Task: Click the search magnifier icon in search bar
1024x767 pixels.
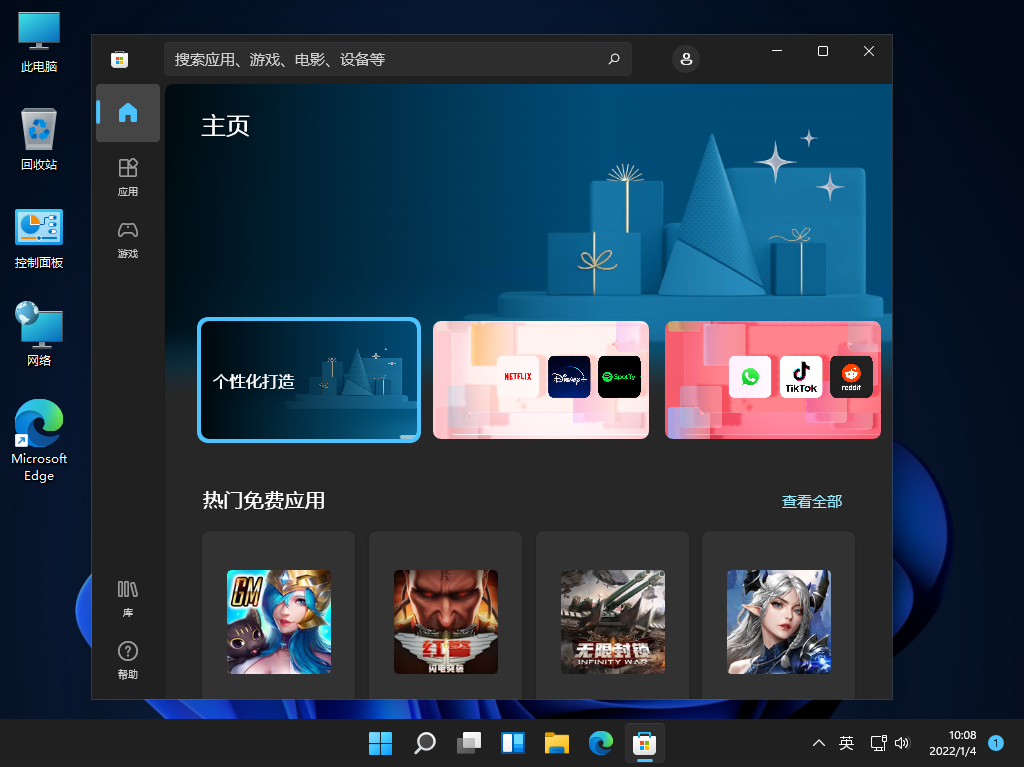Action: pos(613,59)
